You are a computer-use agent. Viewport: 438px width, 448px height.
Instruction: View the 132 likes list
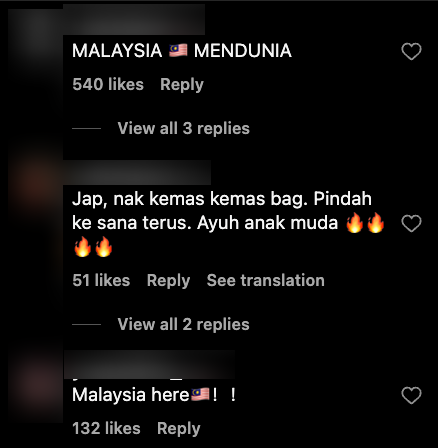point(106,428)
